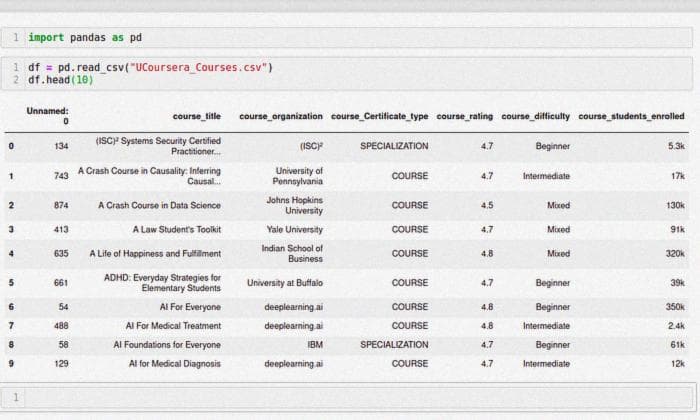The image size is (700, 420).
Task: Click the 'IBM' organization cell
Action: click(x=315, y=345)
